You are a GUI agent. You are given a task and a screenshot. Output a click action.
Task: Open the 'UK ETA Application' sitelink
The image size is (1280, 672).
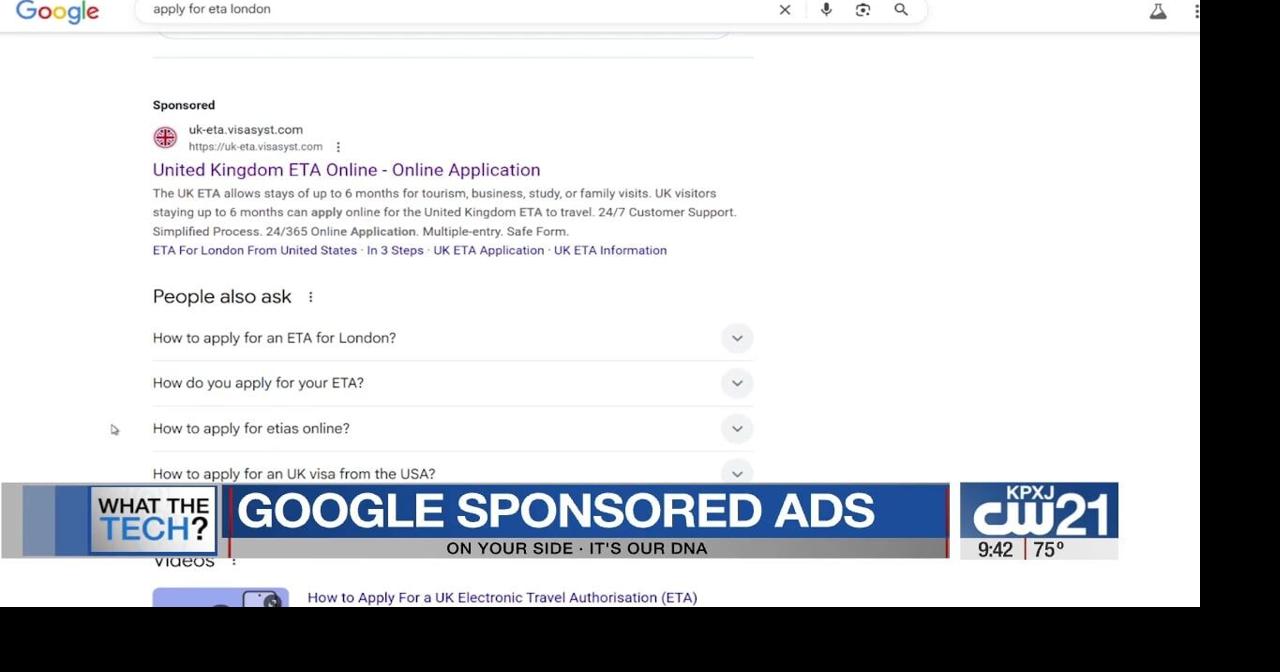(488, 250)
